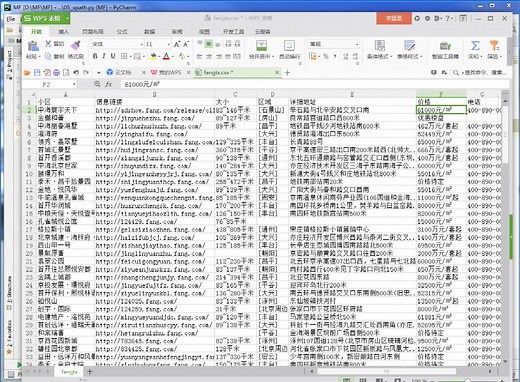Select the Format Painter brush

(x=76, y=45)
